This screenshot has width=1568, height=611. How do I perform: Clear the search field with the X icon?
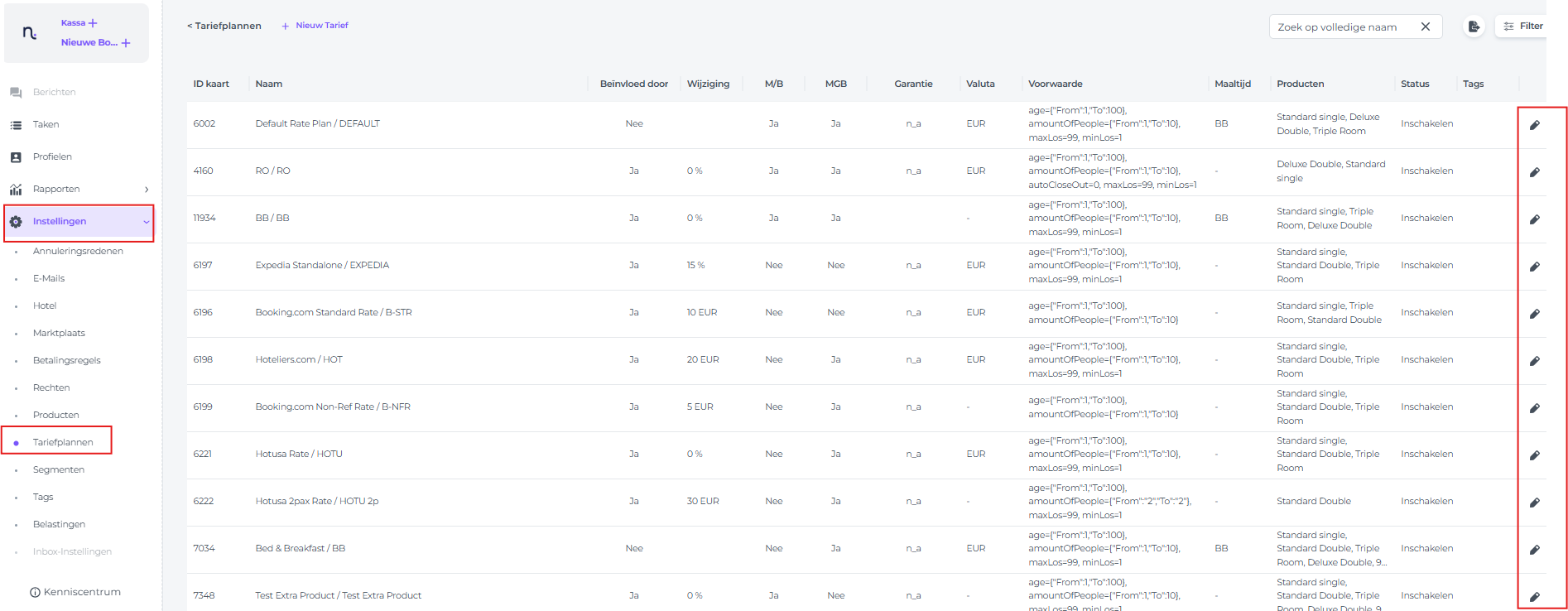click(x=1426, y=26)
